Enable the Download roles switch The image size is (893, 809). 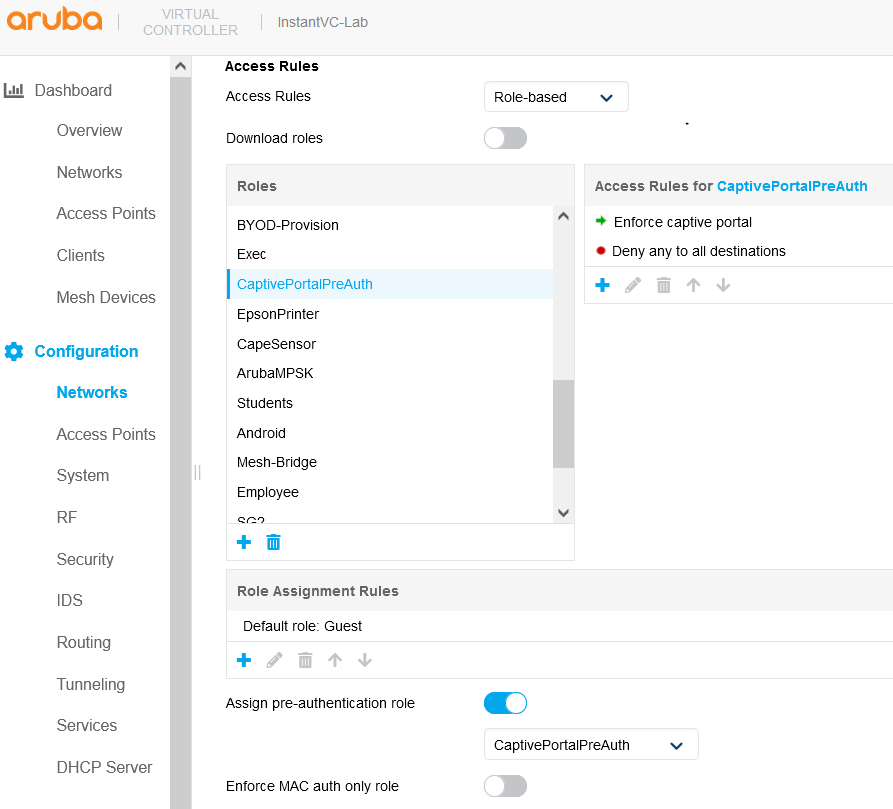[505, 138]
